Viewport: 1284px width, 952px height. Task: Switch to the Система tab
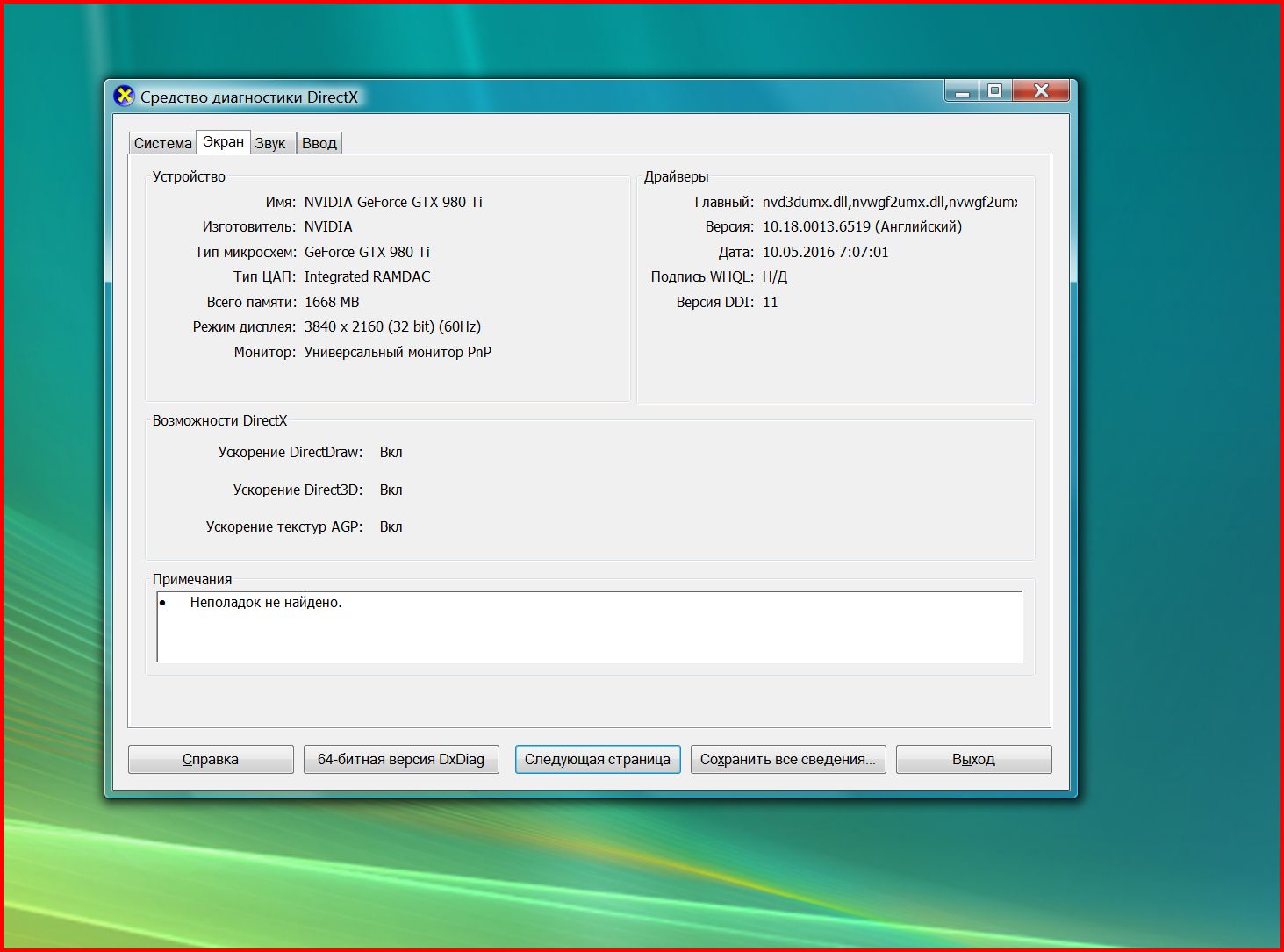[162, 143]
